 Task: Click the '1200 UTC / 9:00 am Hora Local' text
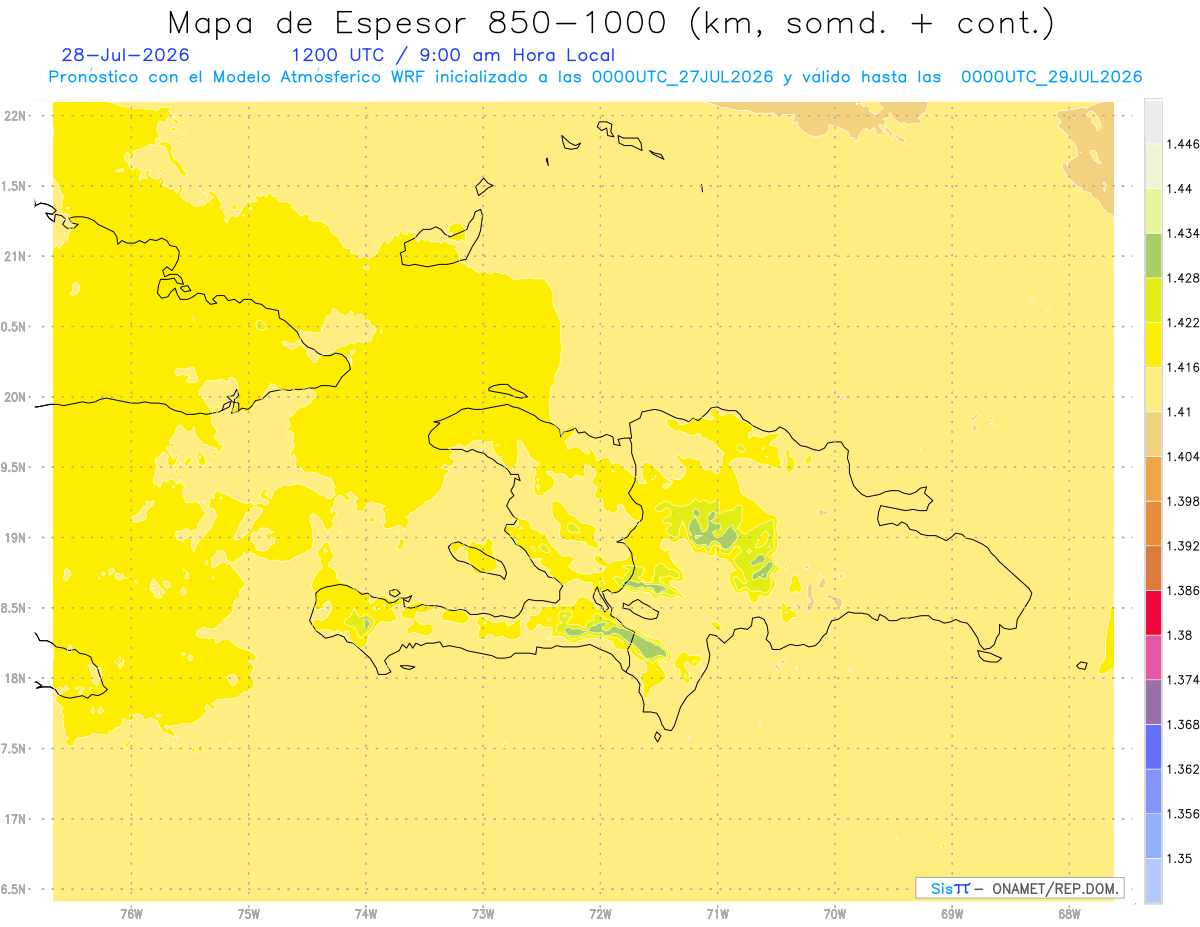[453, 56]
